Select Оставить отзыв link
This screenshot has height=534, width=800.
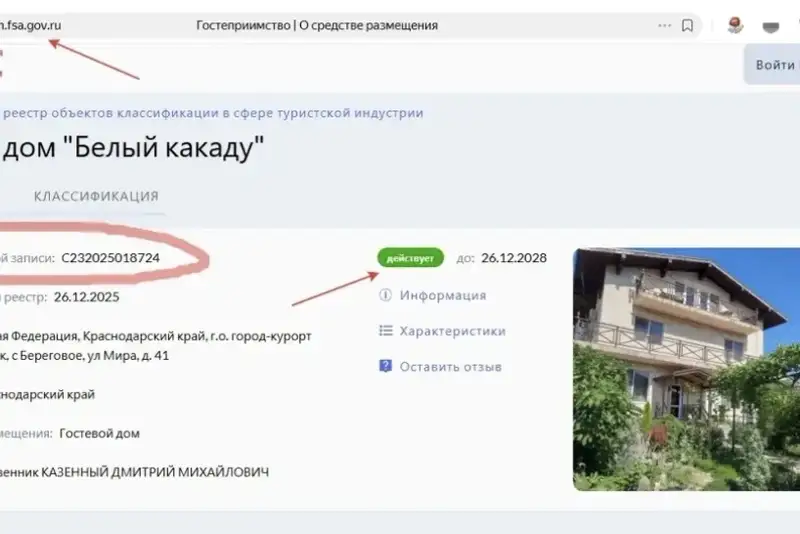click(451, 367)
